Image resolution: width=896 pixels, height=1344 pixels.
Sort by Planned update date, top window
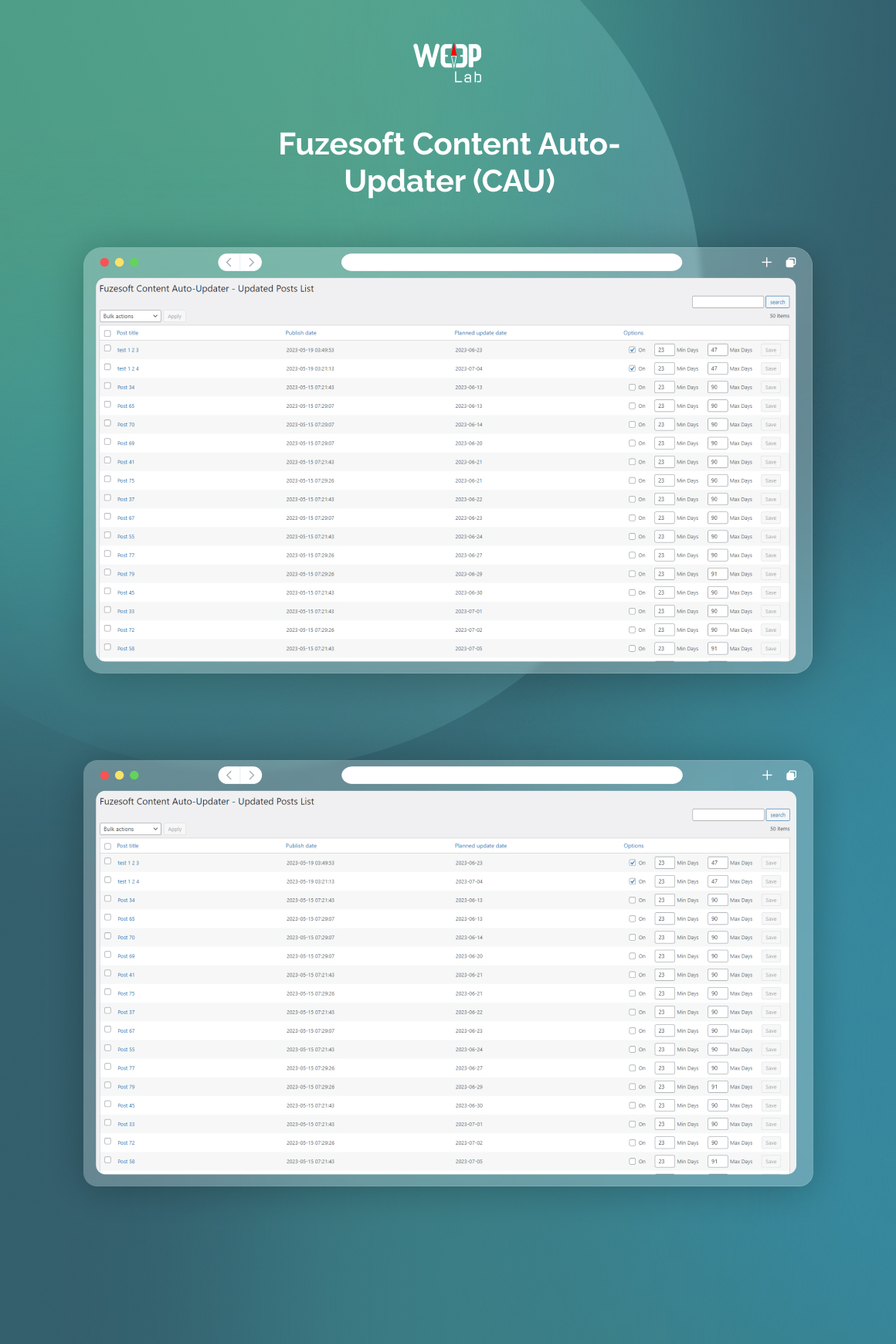click(480, 334)
